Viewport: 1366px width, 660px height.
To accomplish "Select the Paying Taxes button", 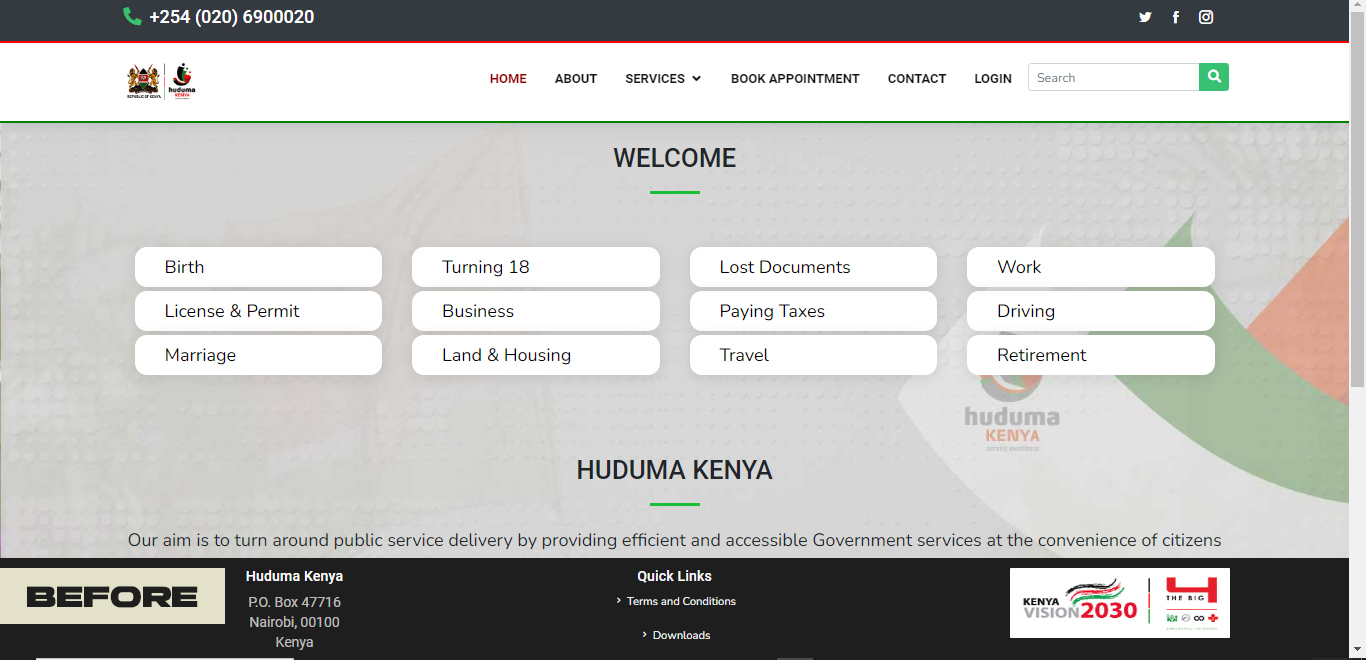I will (813, 311).
